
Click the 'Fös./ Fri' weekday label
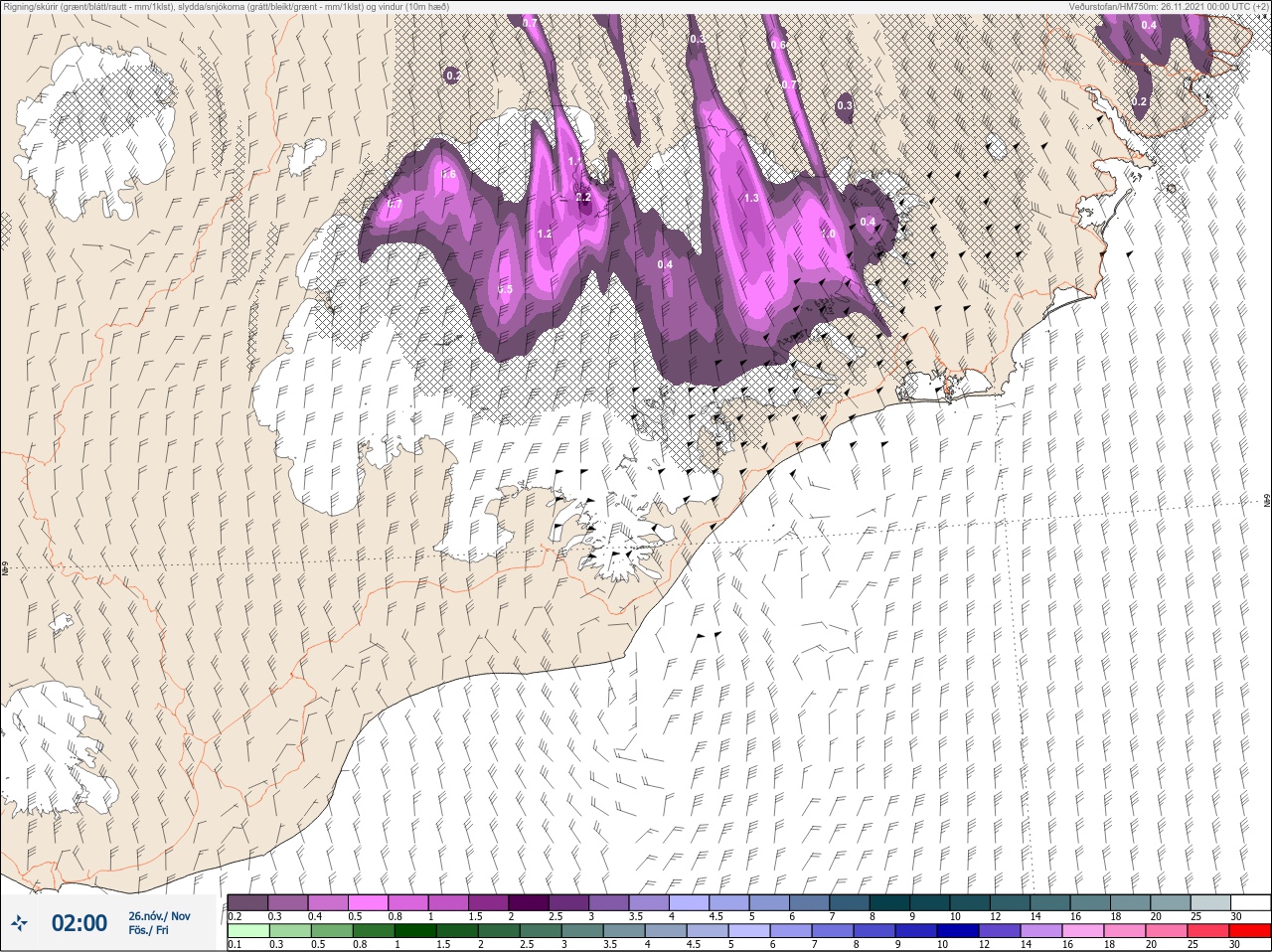coord(148,931)
